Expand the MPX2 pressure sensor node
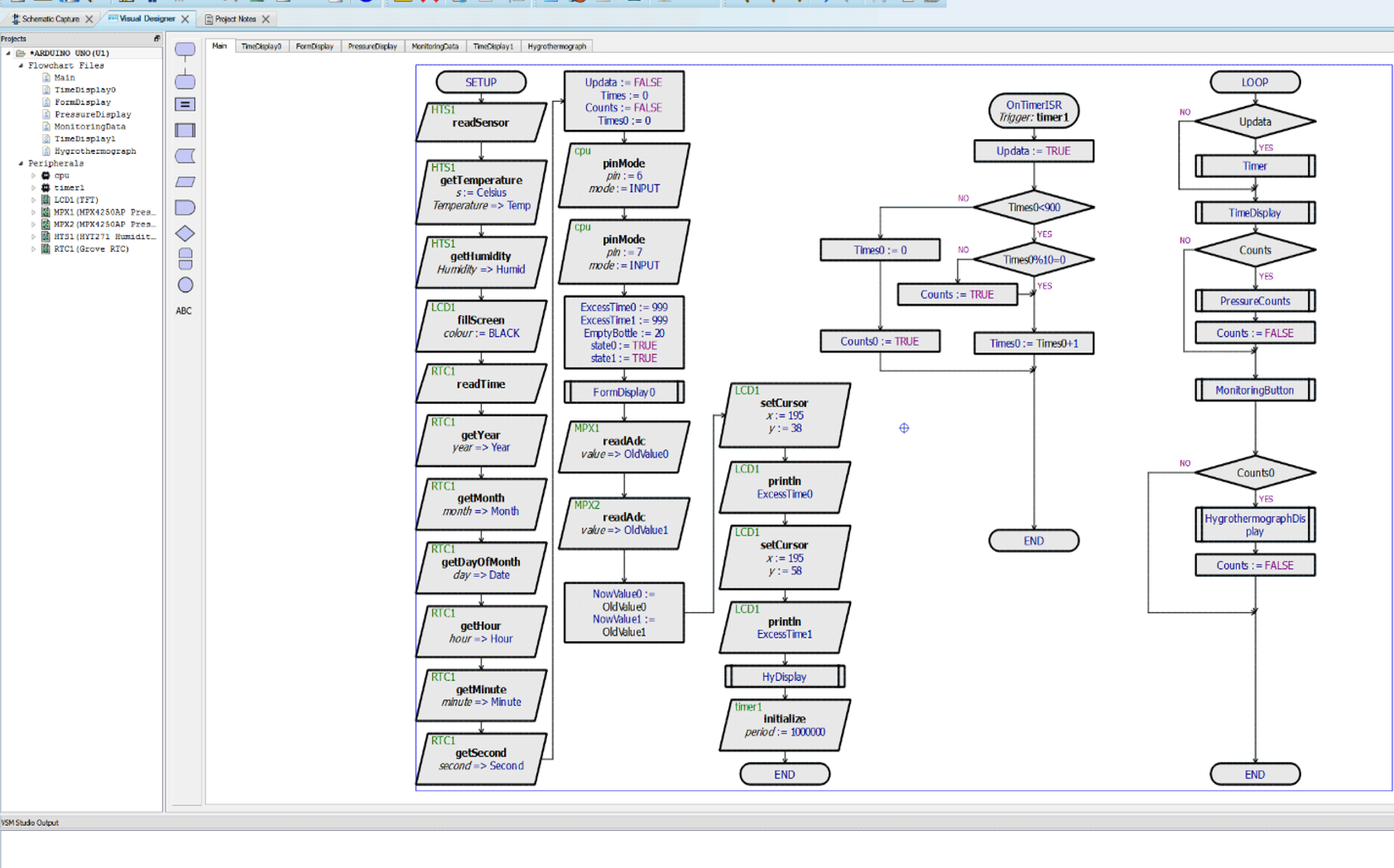This screenshot has width=1394, height=868. coord(33,224)
